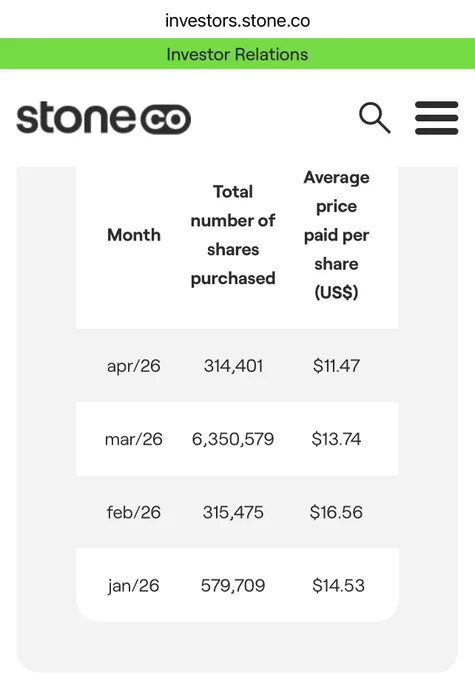This screenshot has width=475, height=680.
Task: Tap the investors.stone.co address bar
Action: [x=237, y=20]
